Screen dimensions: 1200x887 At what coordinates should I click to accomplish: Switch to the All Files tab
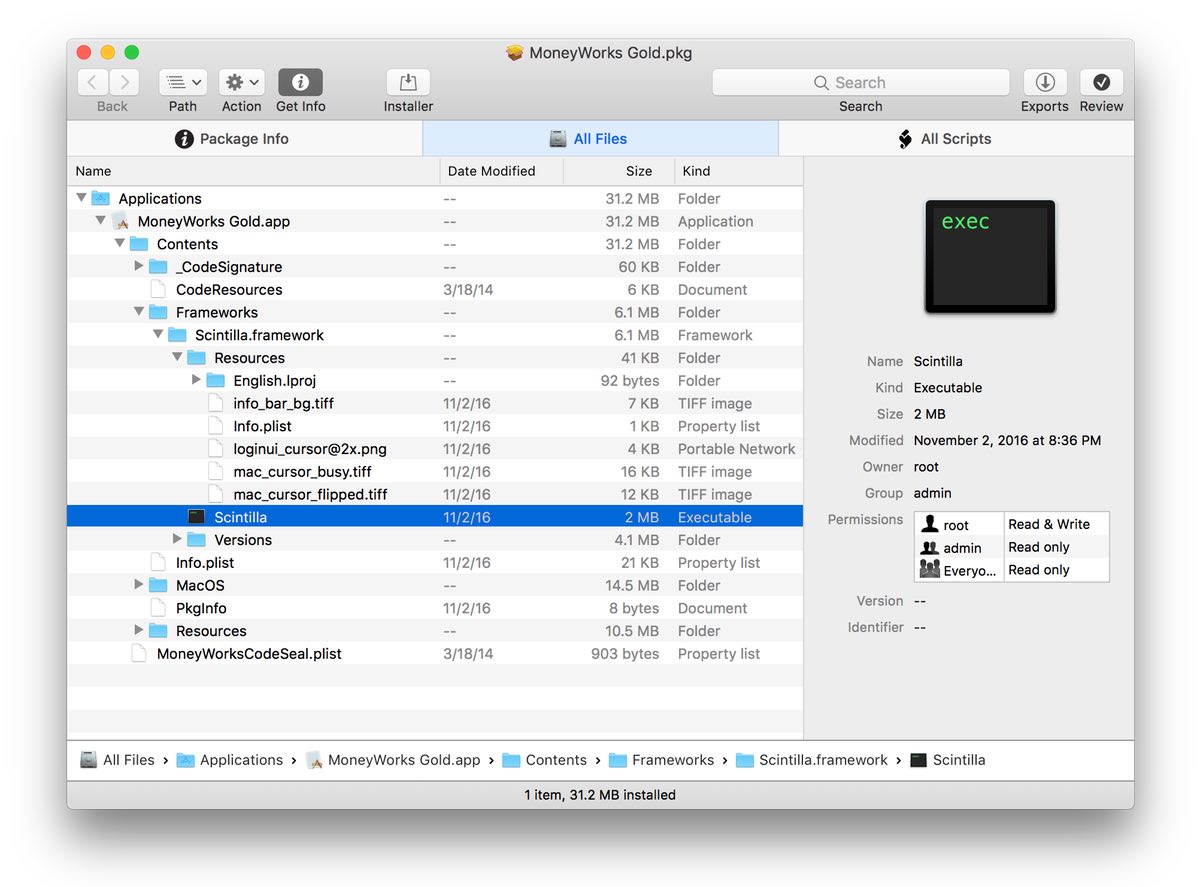(600, 139)
